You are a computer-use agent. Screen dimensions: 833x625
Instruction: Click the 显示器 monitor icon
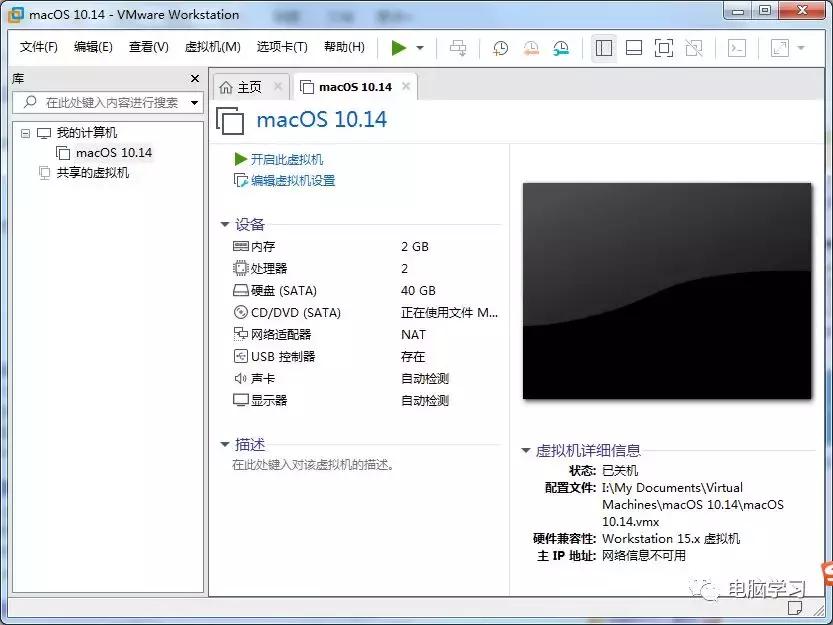[x=241, y=400]
